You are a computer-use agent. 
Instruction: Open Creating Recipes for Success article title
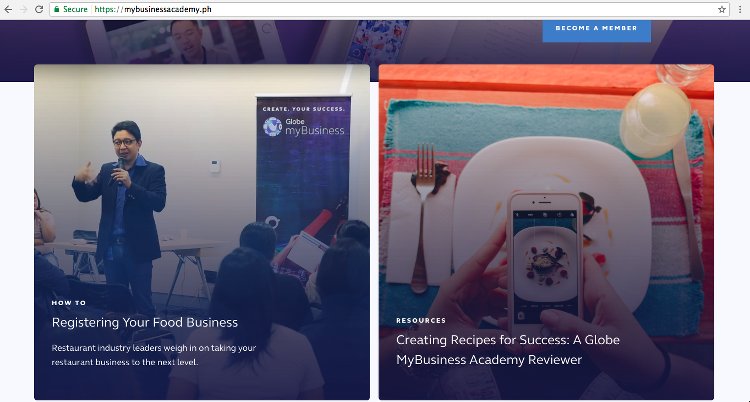click(x=508, y=350)
